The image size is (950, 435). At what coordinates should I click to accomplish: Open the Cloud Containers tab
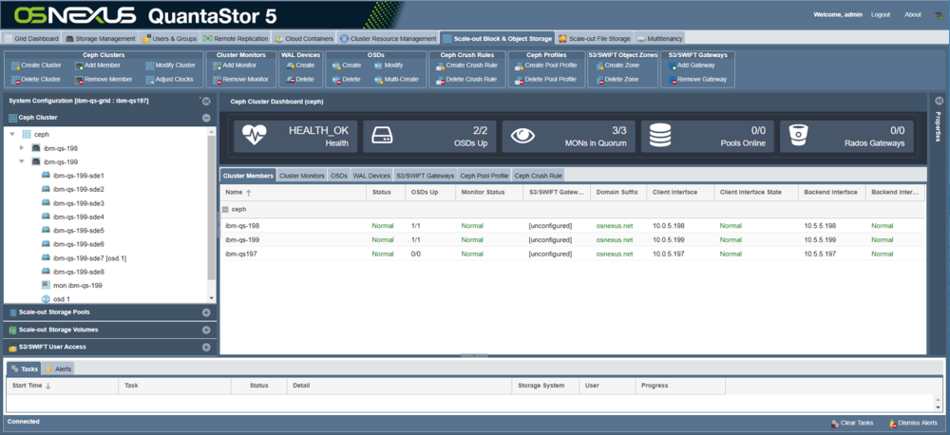304,38
